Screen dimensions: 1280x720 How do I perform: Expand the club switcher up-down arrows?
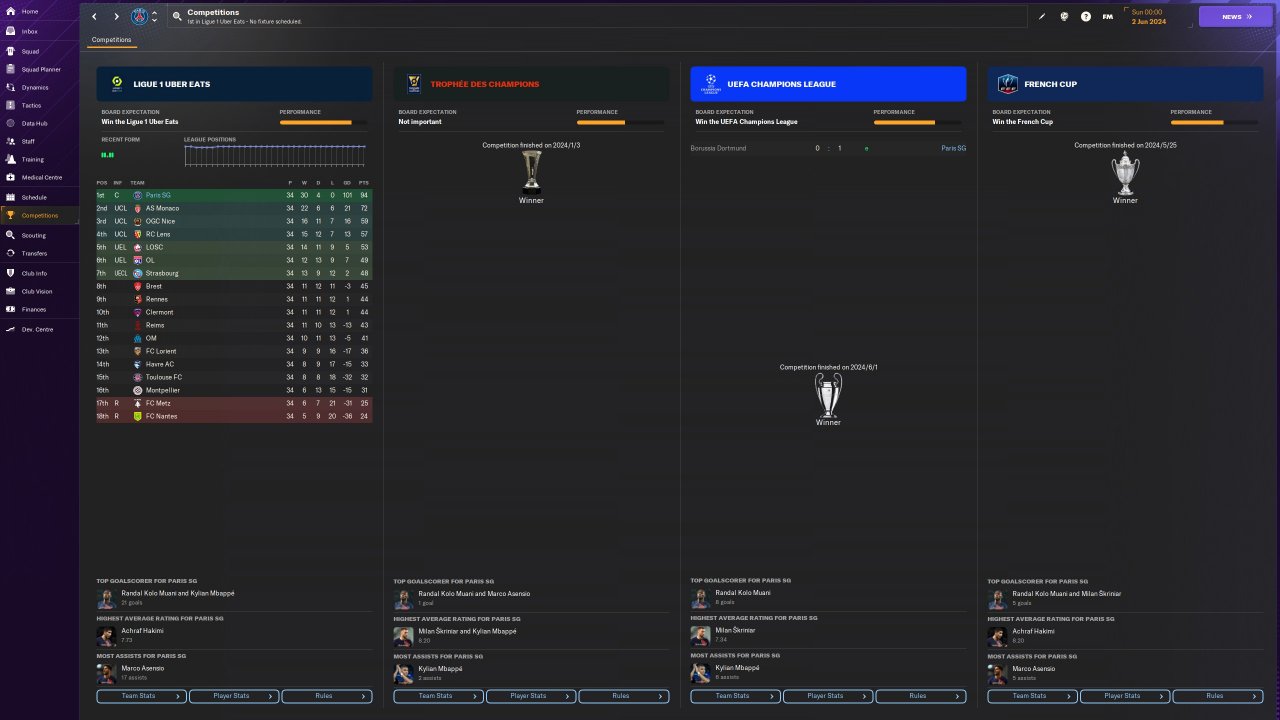pyautogui.click(x=154, y=17)
